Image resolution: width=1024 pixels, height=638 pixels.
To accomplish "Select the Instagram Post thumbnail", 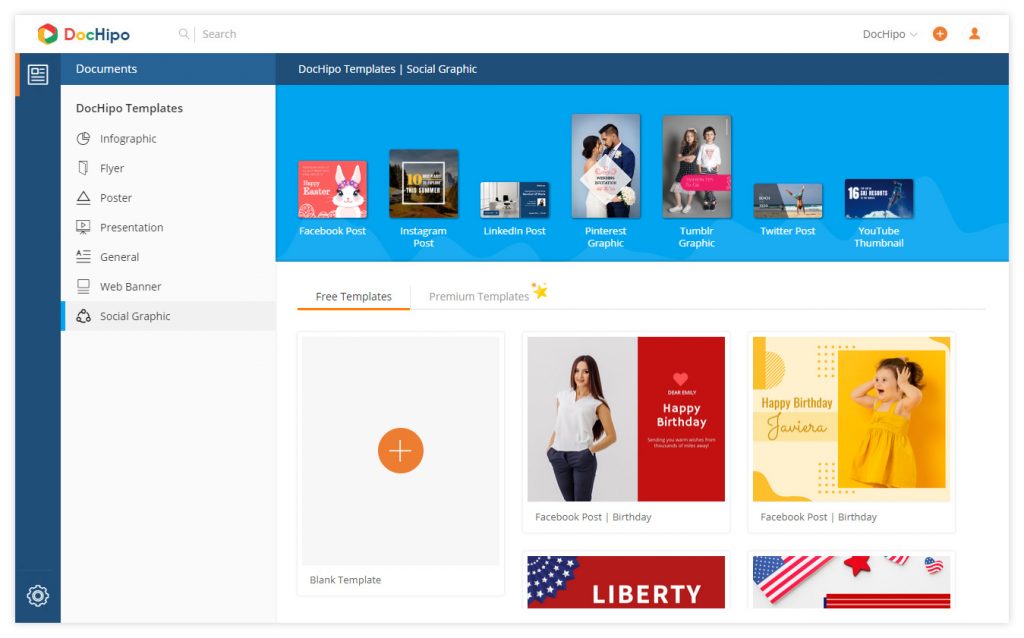I will coord(423,183).
